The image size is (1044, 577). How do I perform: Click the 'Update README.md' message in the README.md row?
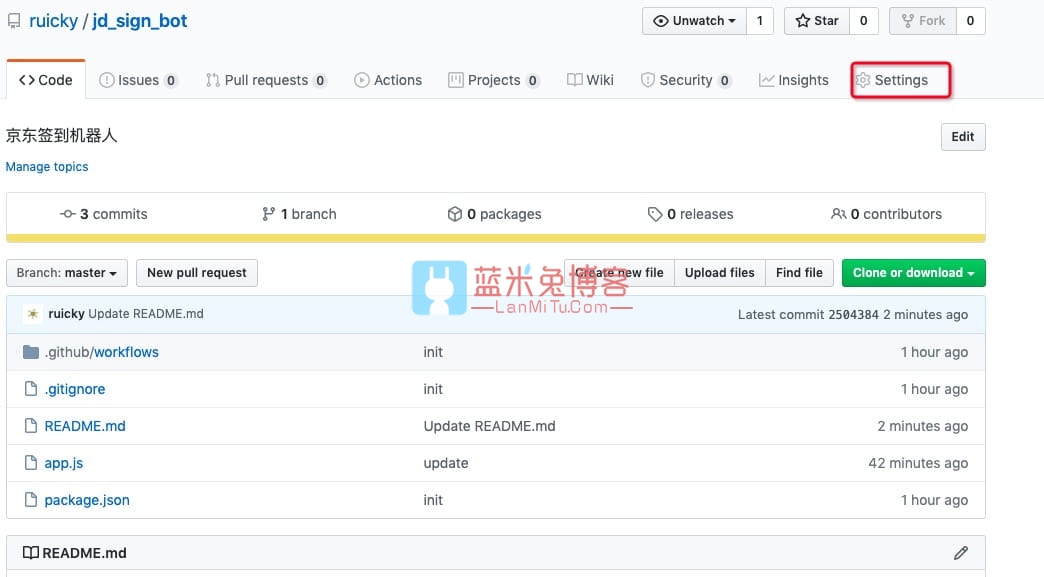tap(489, 426)
